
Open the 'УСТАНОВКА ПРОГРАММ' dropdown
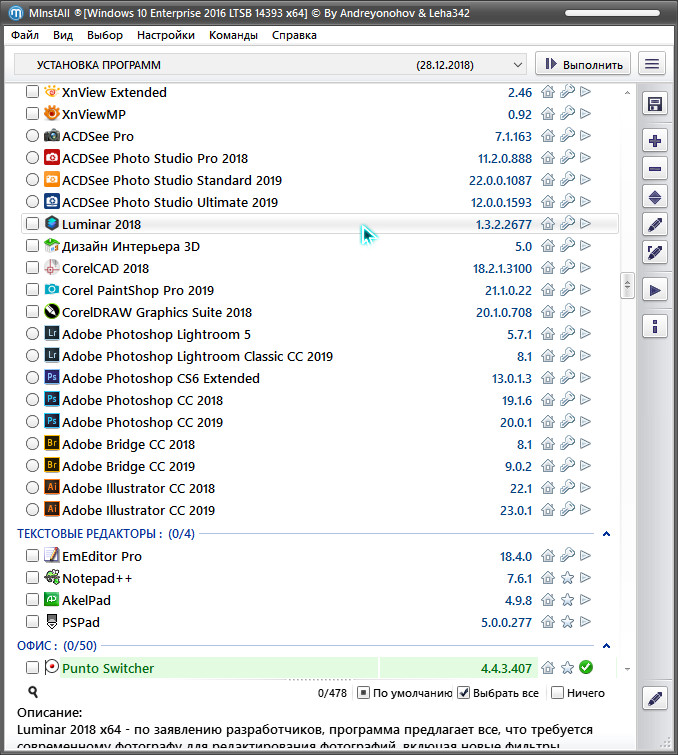pos(270,64)
